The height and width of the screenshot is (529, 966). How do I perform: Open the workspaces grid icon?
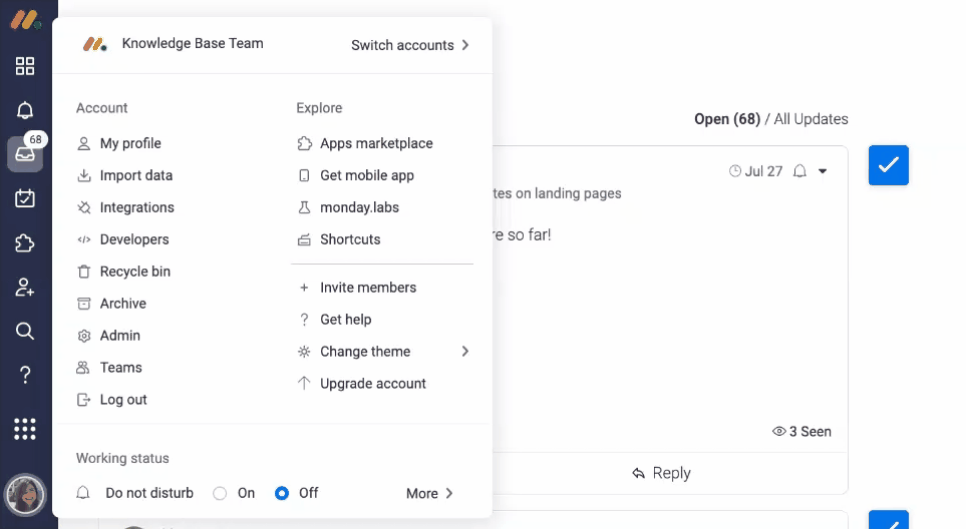(25, 66)
